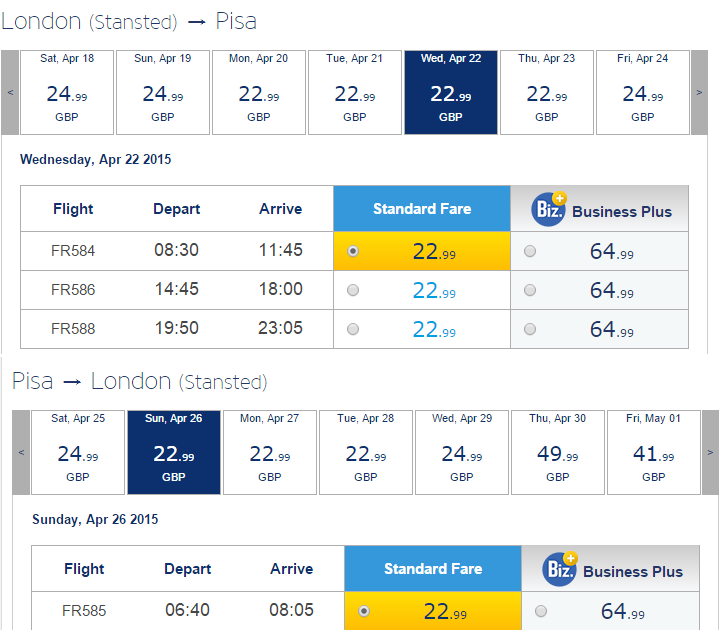Select return date Fri, May 01
The image size is (721, 631).
click(653, 452)
